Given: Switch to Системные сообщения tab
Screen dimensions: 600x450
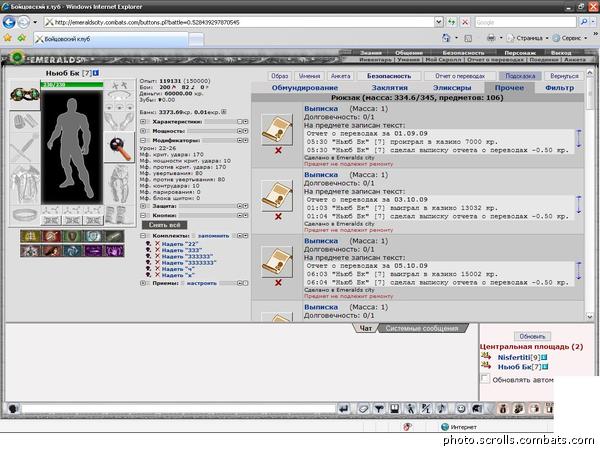Looking at the screenshot, I should 421,328.
